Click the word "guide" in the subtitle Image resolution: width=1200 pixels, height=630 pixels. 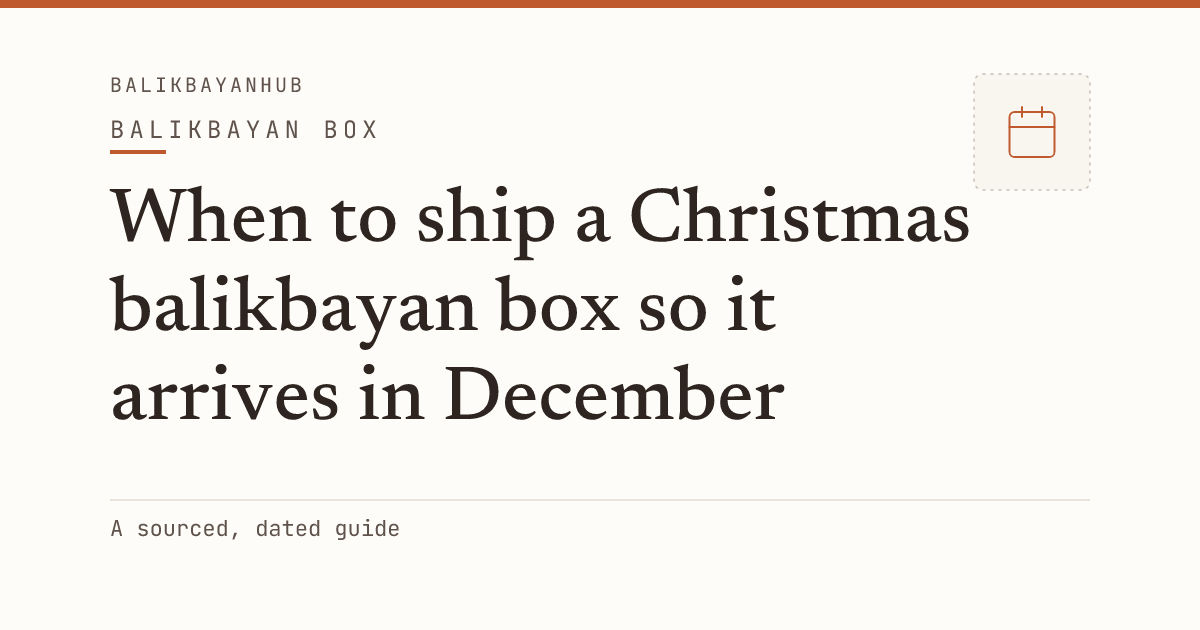coord(368,530)
